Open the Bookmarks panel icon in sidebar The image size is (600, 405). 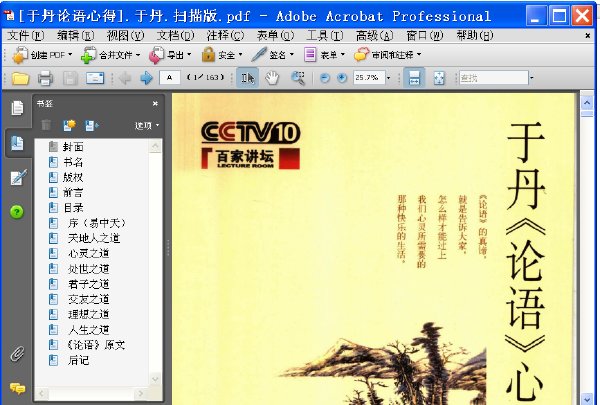[17, 143]
